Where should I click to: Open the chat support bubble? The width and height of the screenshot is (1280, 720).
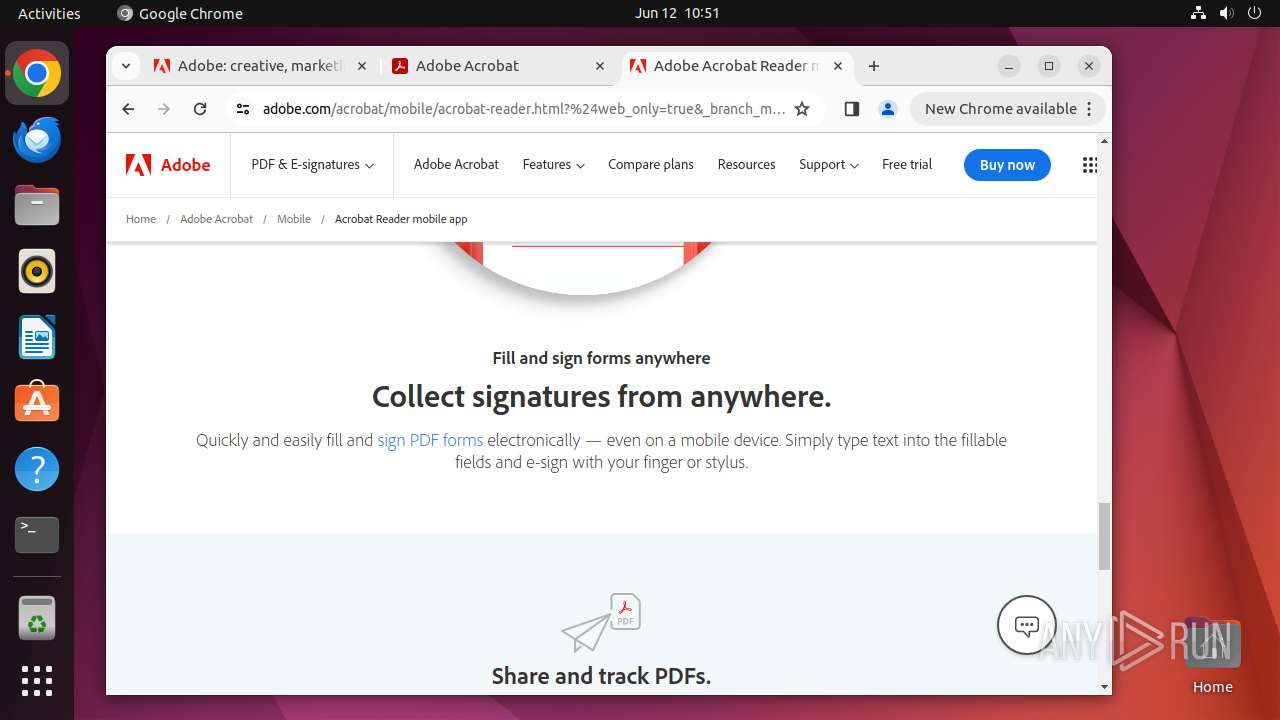tap(1027, 625)
